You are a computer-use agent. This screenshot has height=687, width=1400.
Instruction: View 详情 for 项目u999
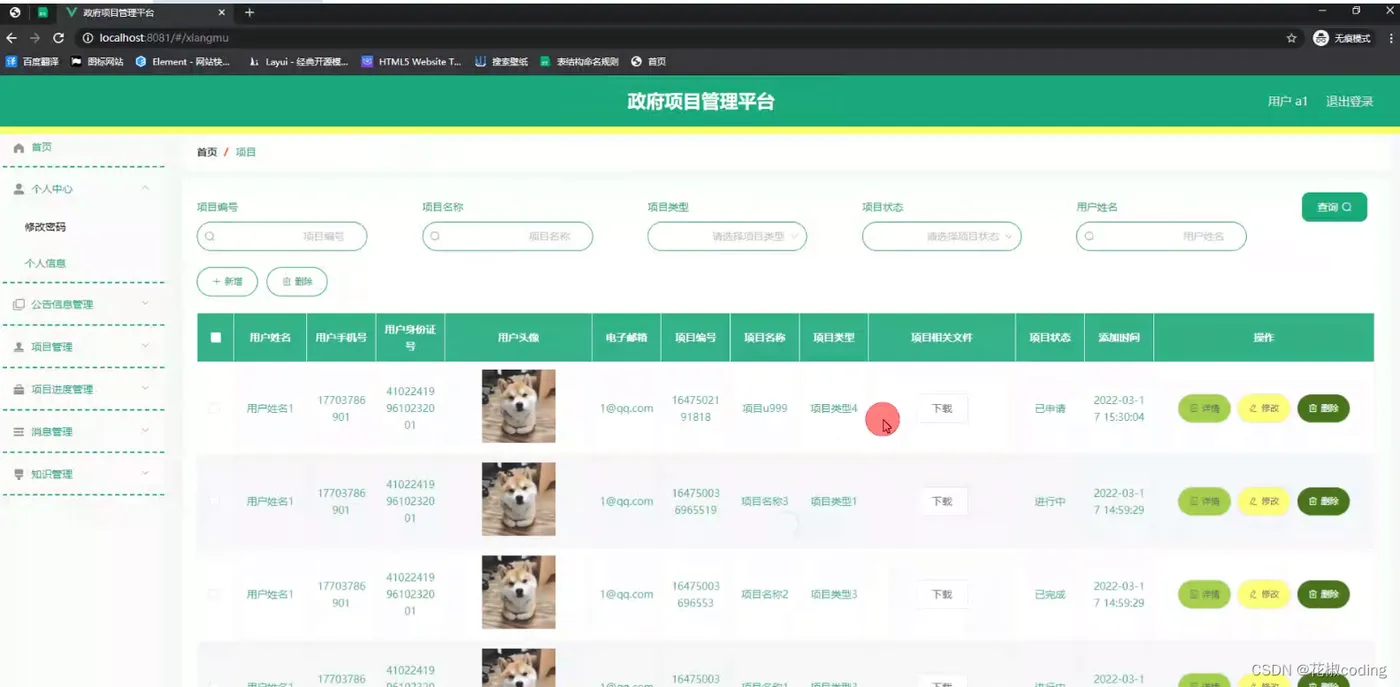tap(1204, 408)
